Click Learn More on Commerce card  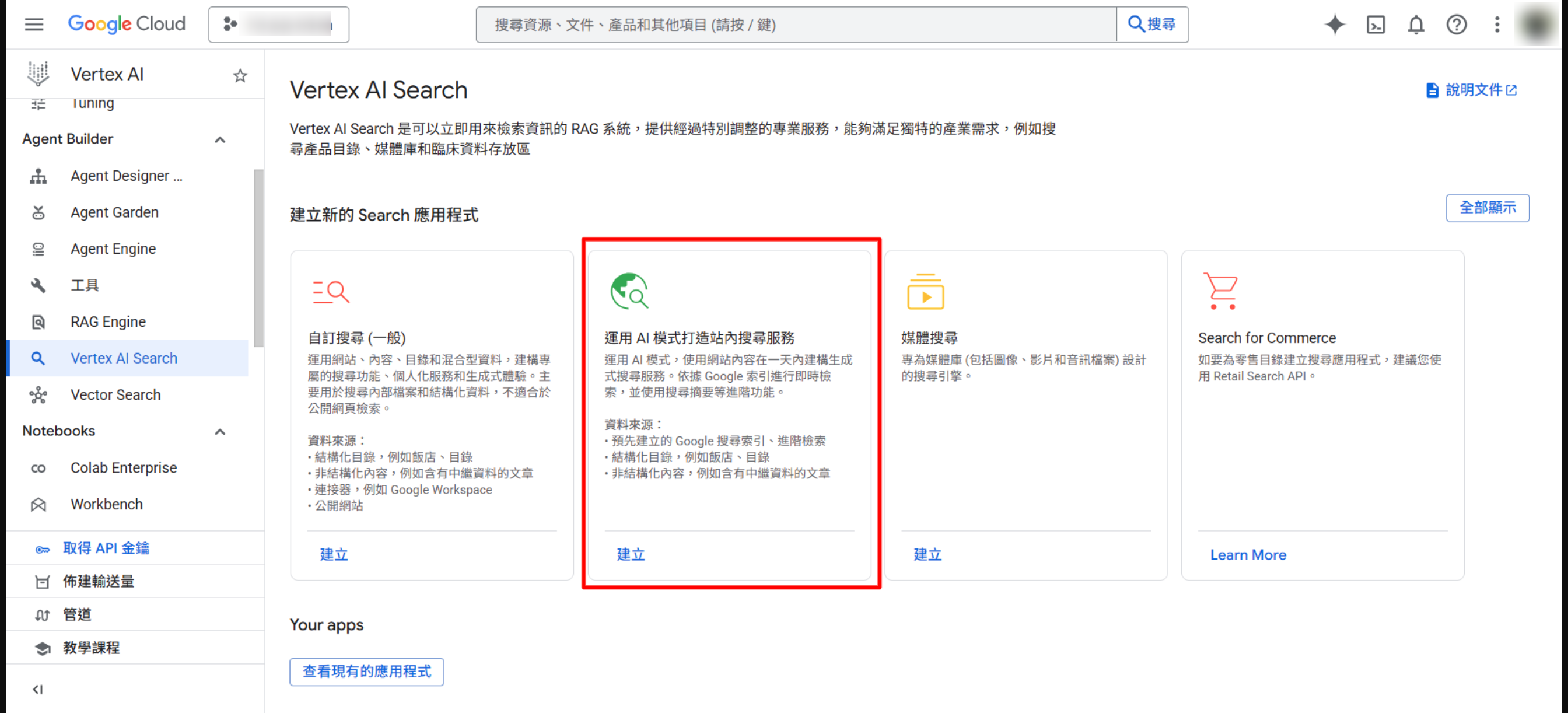(x=1247, y=555)
